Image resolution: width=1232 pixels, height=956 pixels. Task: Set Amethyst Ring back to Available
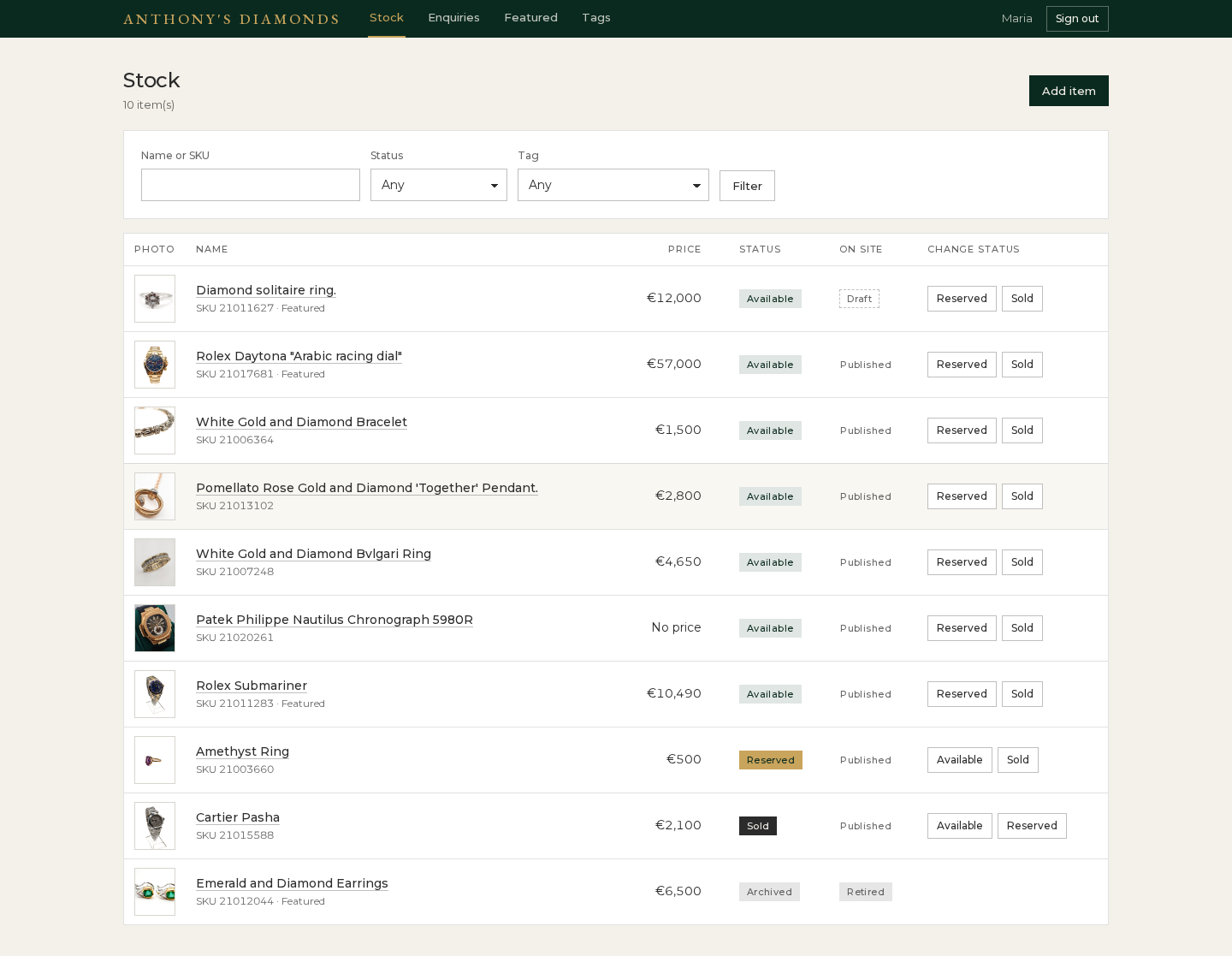coord(960,760)
